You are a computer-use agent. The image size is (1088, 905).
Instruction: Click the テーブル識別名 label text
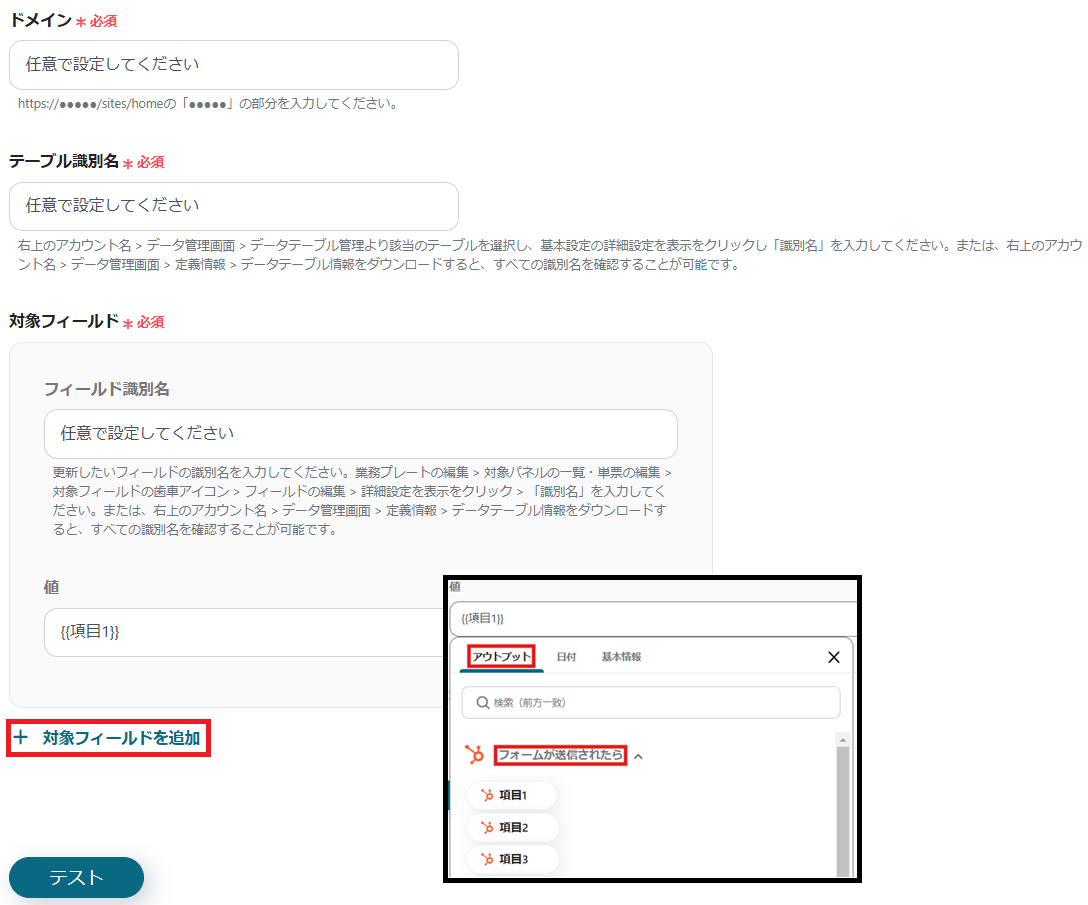(64, 161)
